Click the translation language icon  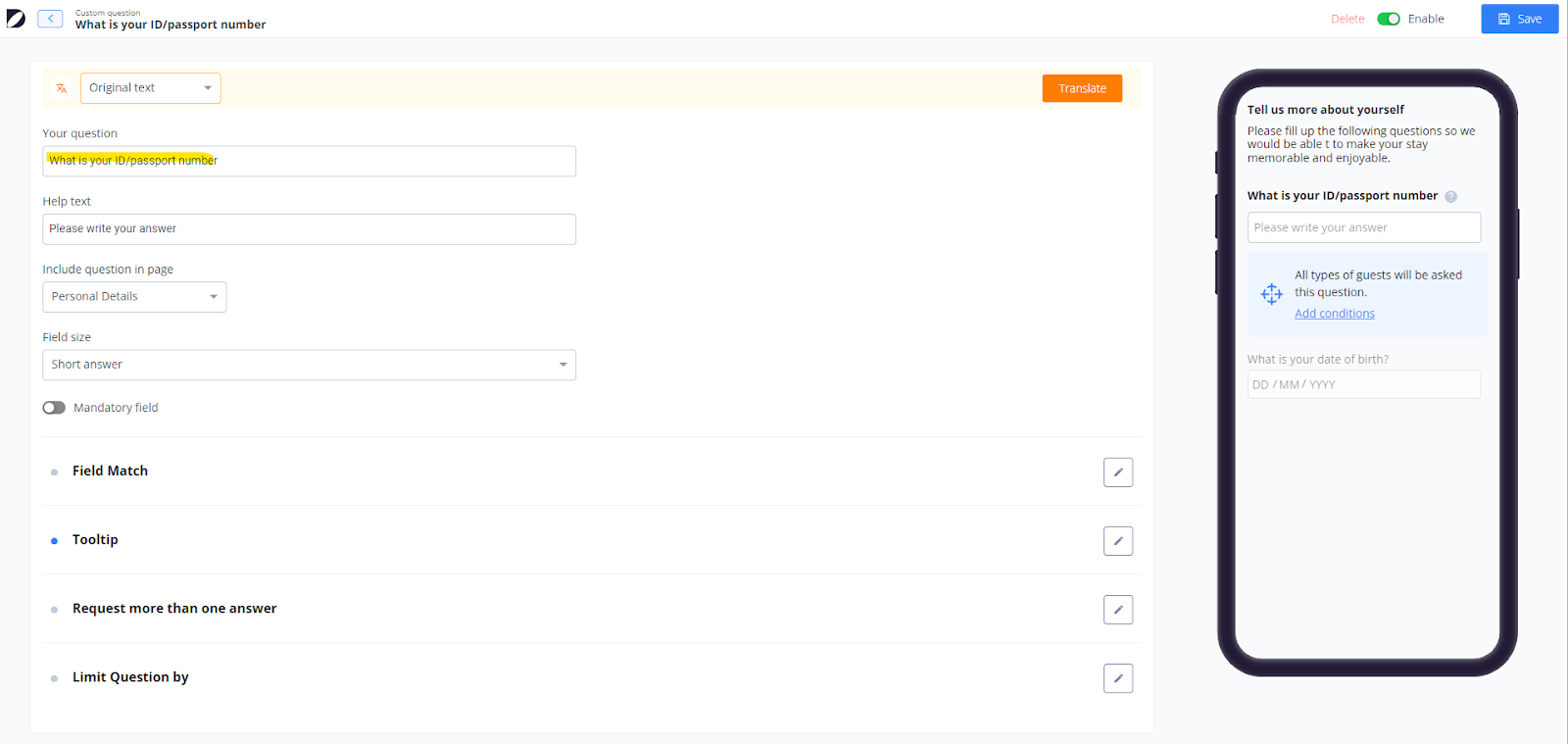point(62,88)
